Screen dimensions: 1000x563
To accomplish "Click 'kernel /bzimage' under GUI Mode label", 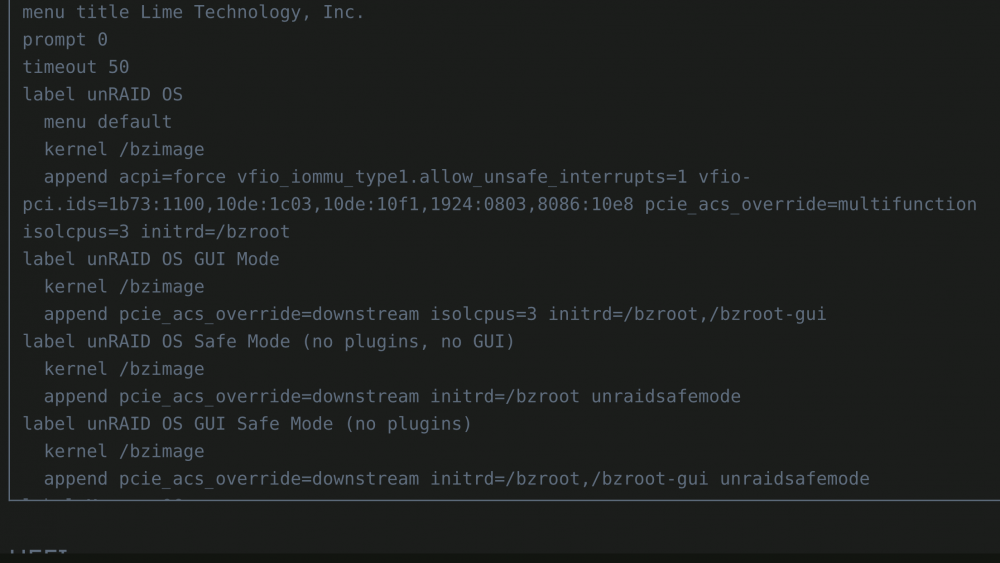I will tap(124, 287).
